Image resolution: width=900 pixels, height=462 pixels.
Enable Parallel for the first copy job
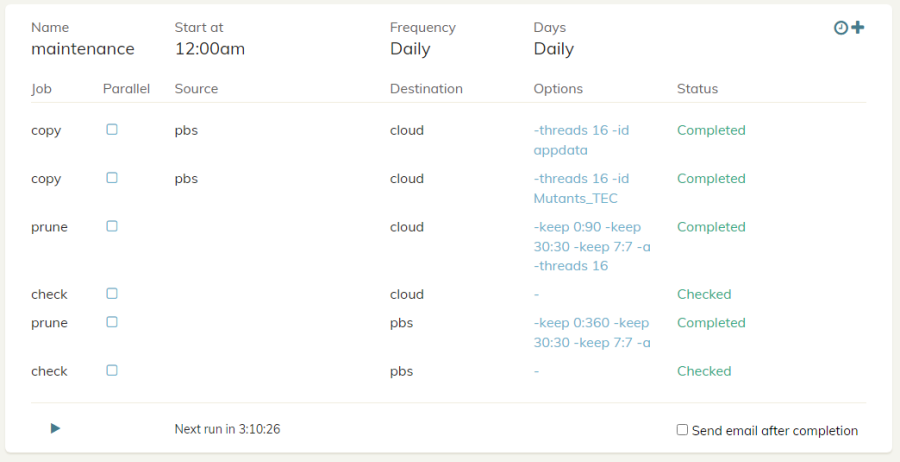(112, 129)
